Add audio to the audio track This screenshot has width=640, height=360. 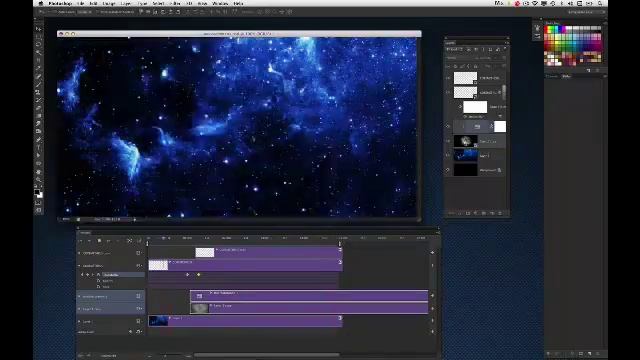point(433,331)
